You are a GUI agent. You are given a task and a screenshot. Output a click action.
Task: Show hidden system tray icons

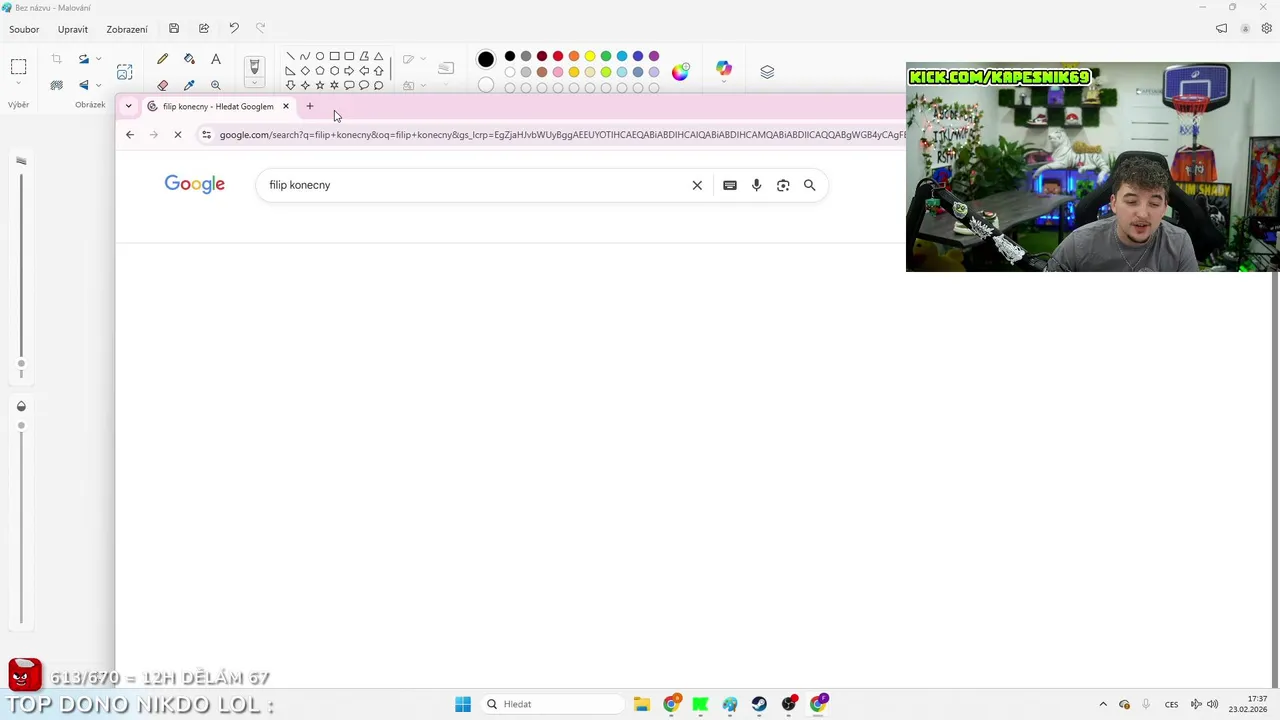click(1103, 704)
